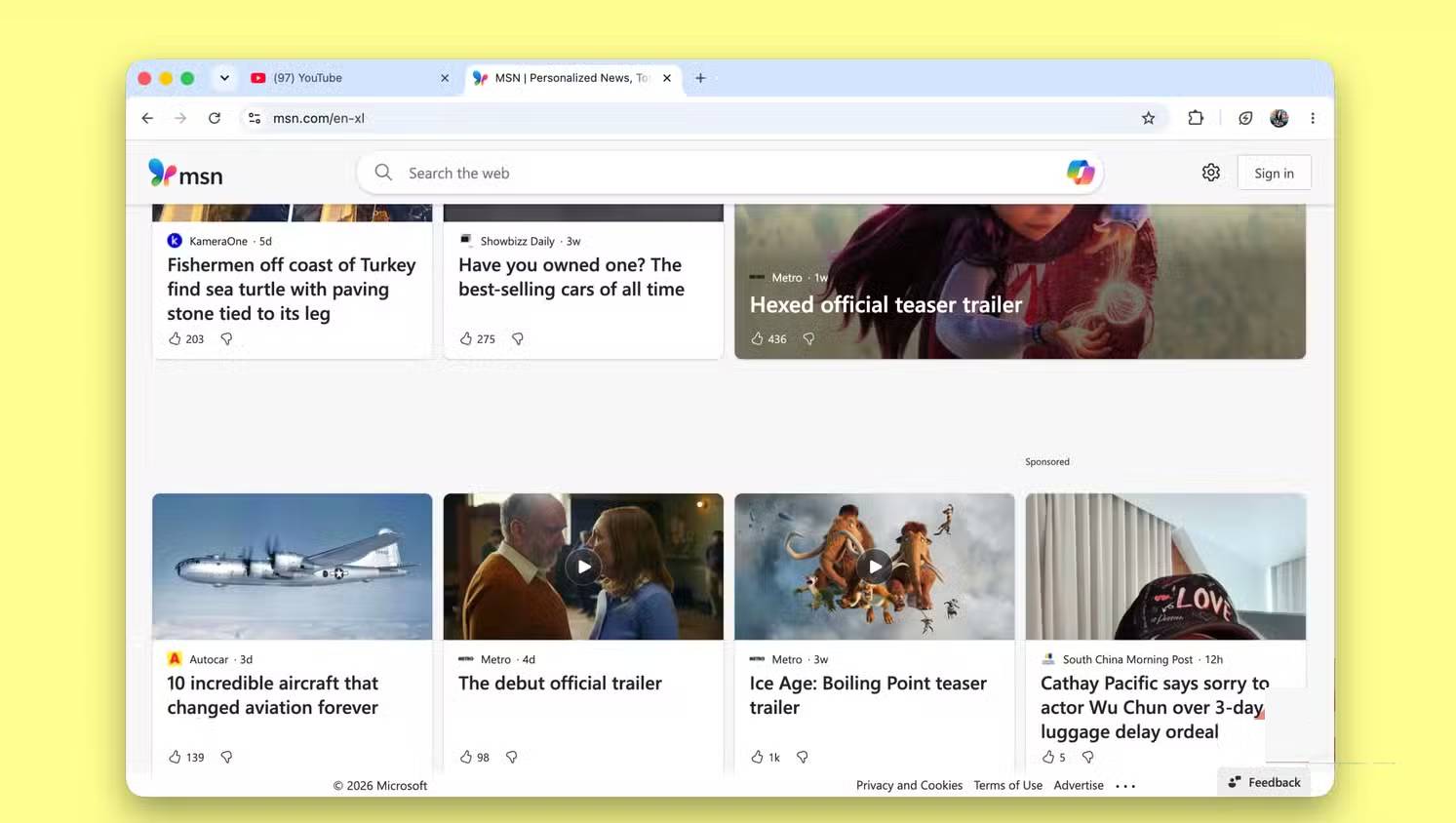Dislike The debut official trailer
The width and height of the screenshot is (1456, 823).
coord(511,757)
